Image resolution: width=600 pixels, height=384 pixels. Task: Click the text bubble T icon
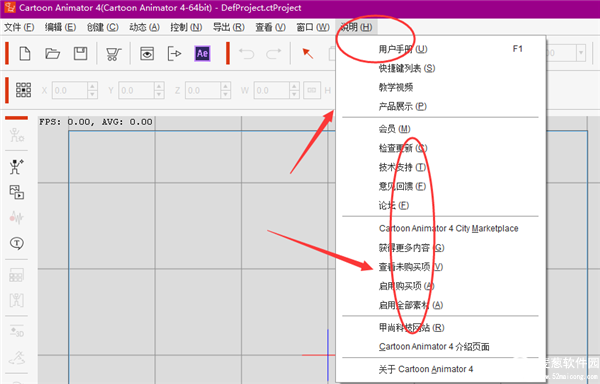click(x=17, y=243)
